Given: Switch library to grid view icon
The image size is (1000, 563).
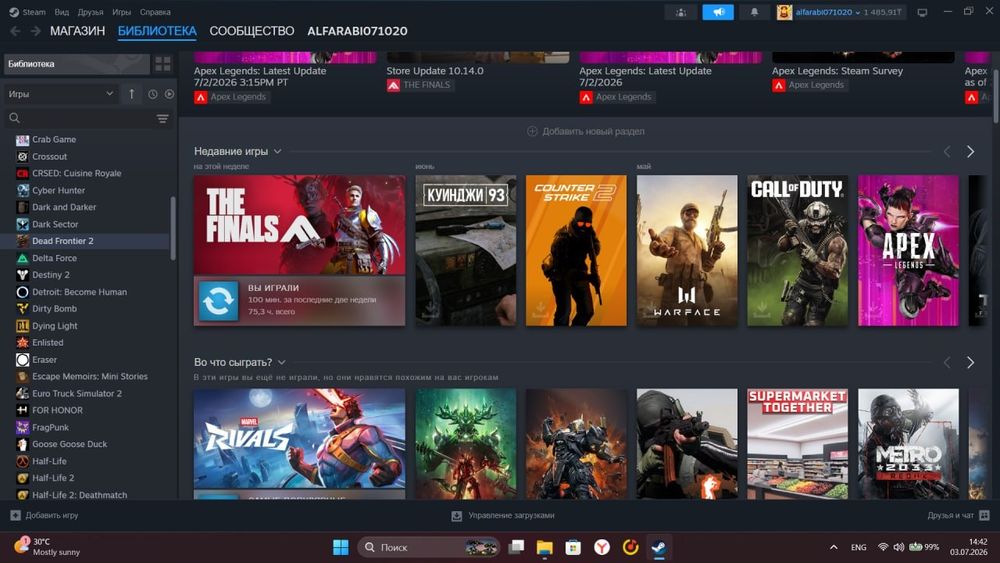Looking at the screenshot, I should click(x=163, y=64).
